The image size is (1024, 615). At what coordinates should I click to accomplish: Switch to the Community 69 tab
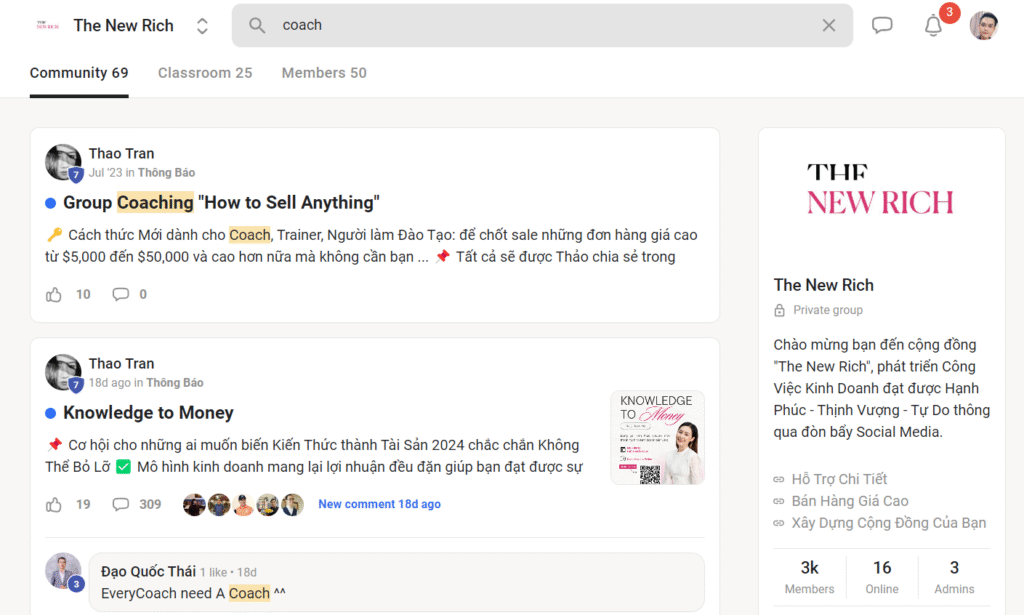(79, 73)
